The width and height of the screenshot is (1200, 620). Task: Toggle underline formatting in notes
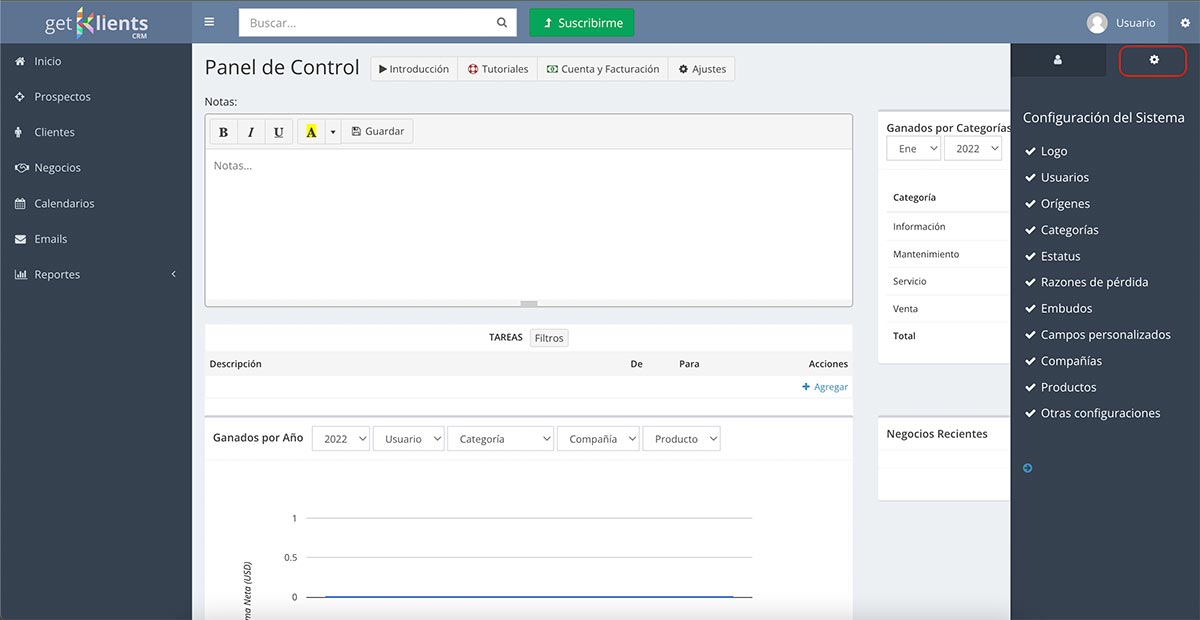(278, 132)
